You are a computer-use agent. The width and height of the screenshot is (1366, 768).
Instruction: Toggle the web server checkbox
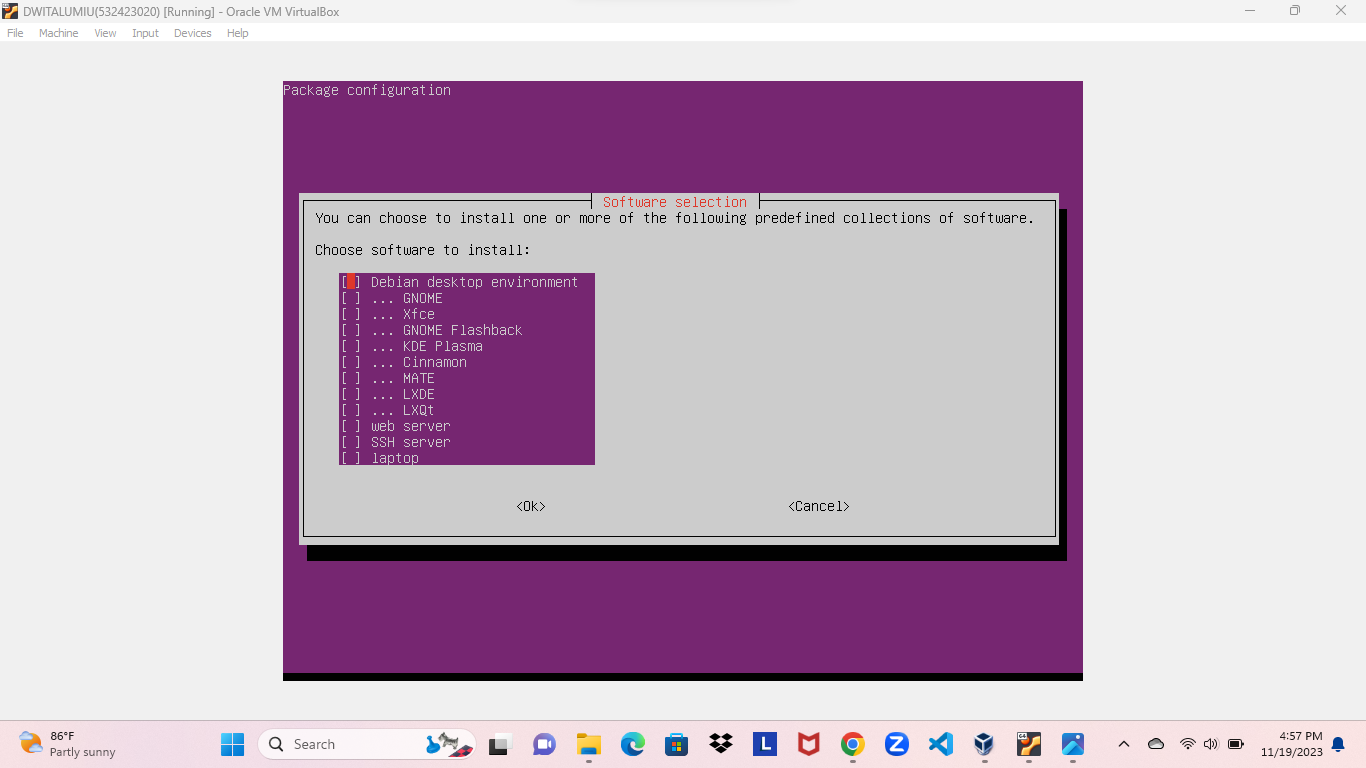351,426
